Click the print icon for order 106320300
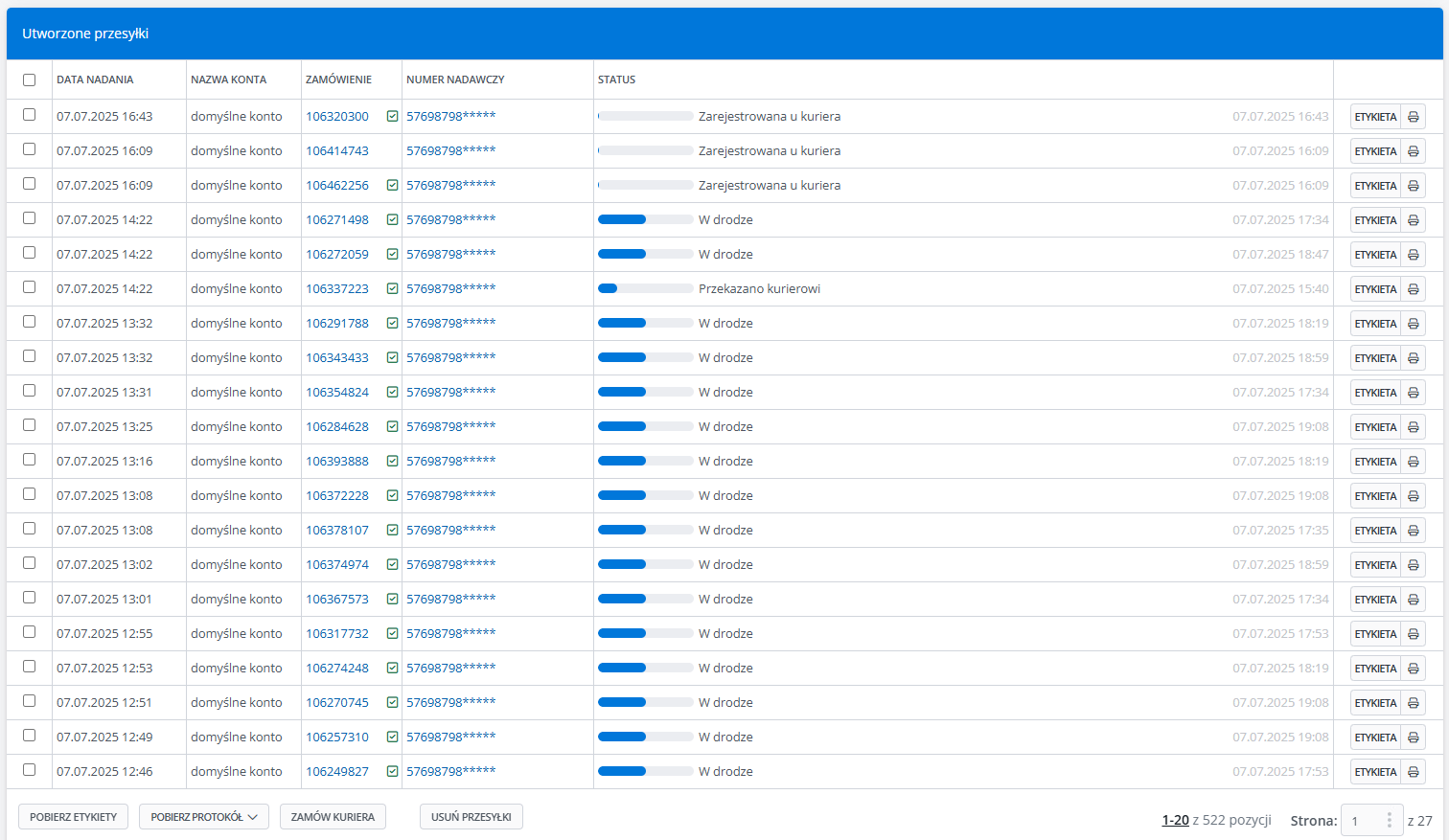The height and width of the screenshot is (840, 1449). click(1413, 117)
